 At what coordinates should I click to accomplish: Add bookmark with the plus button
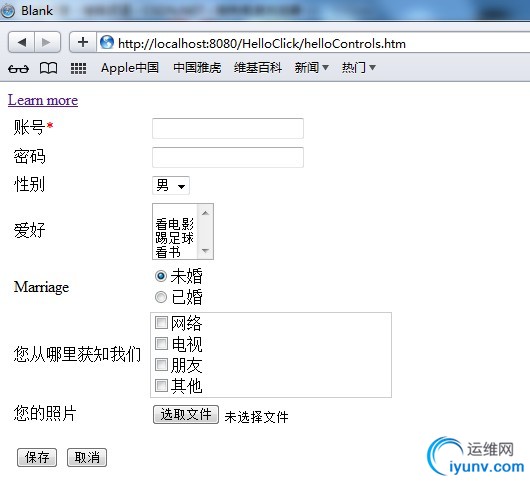(x=83, y=42)
